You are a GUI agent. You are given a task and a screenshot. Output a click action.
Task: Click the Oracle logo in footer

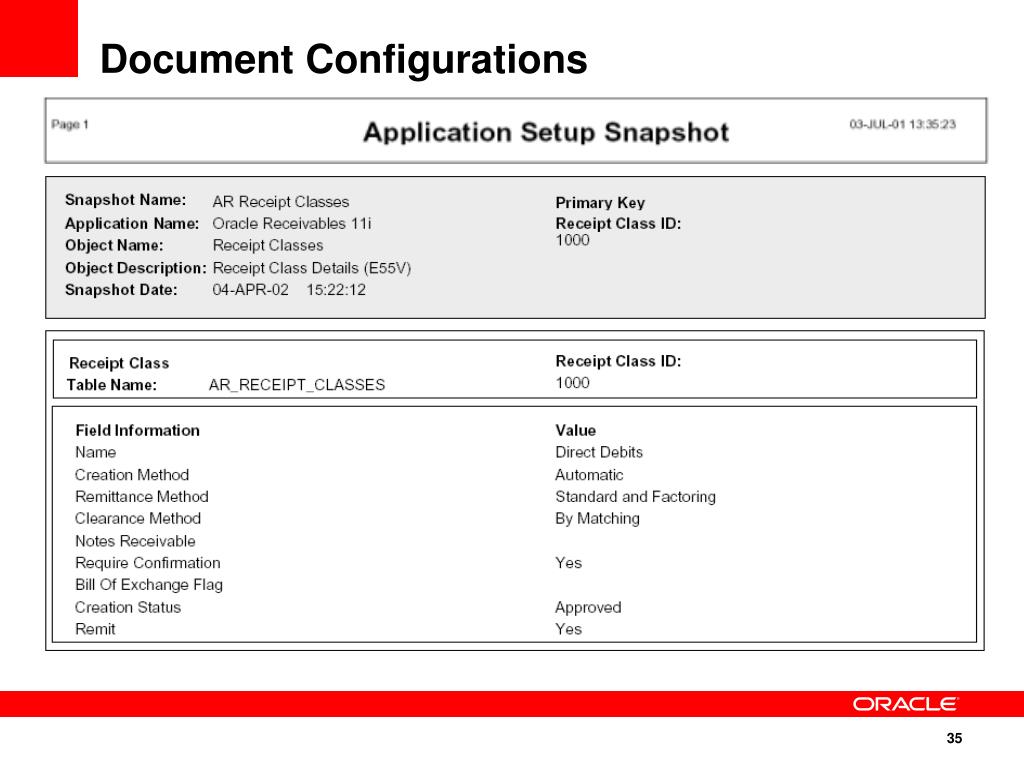(x=905, y=704)
